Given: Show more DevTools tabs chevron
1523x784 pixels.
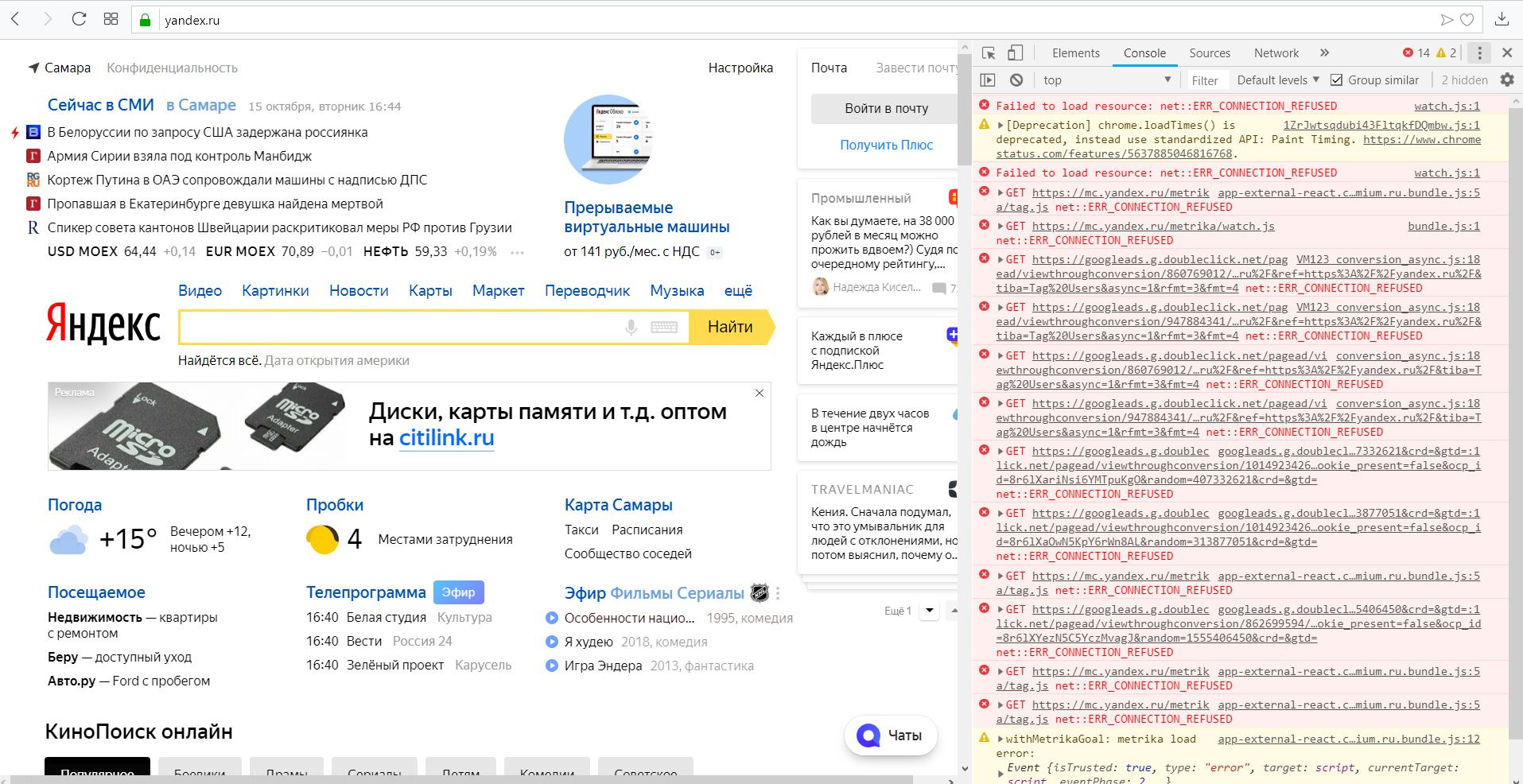Looking at the screenshot, I should pos(1324,53).
